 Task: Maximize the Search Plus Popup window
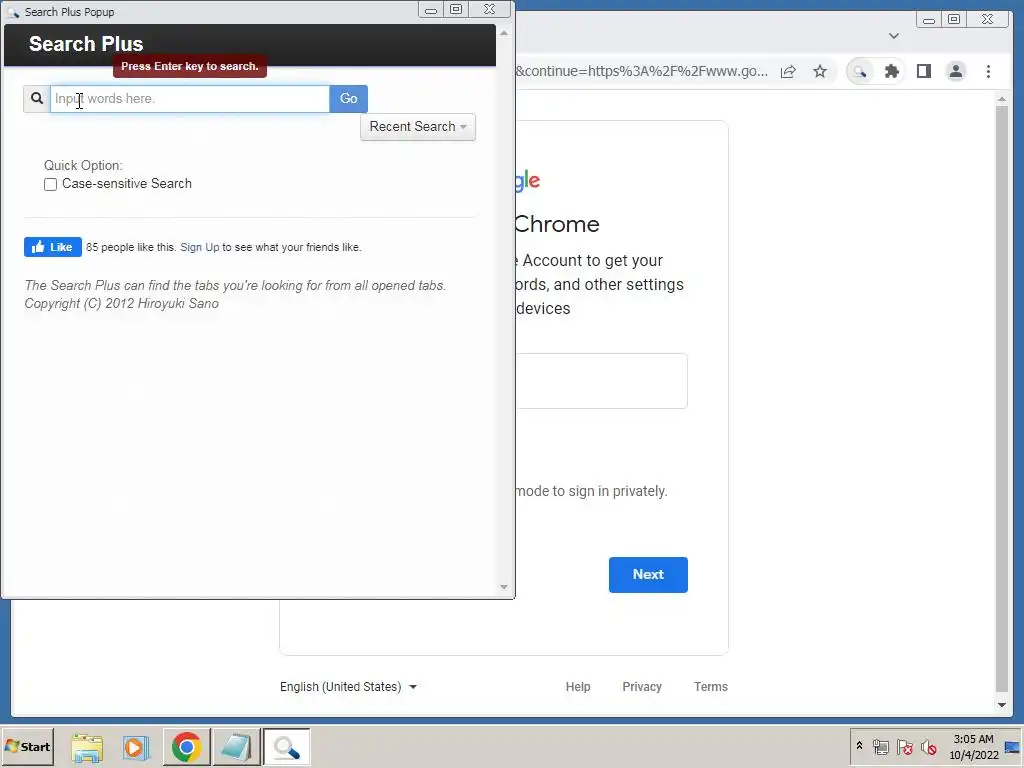[456, 10]
